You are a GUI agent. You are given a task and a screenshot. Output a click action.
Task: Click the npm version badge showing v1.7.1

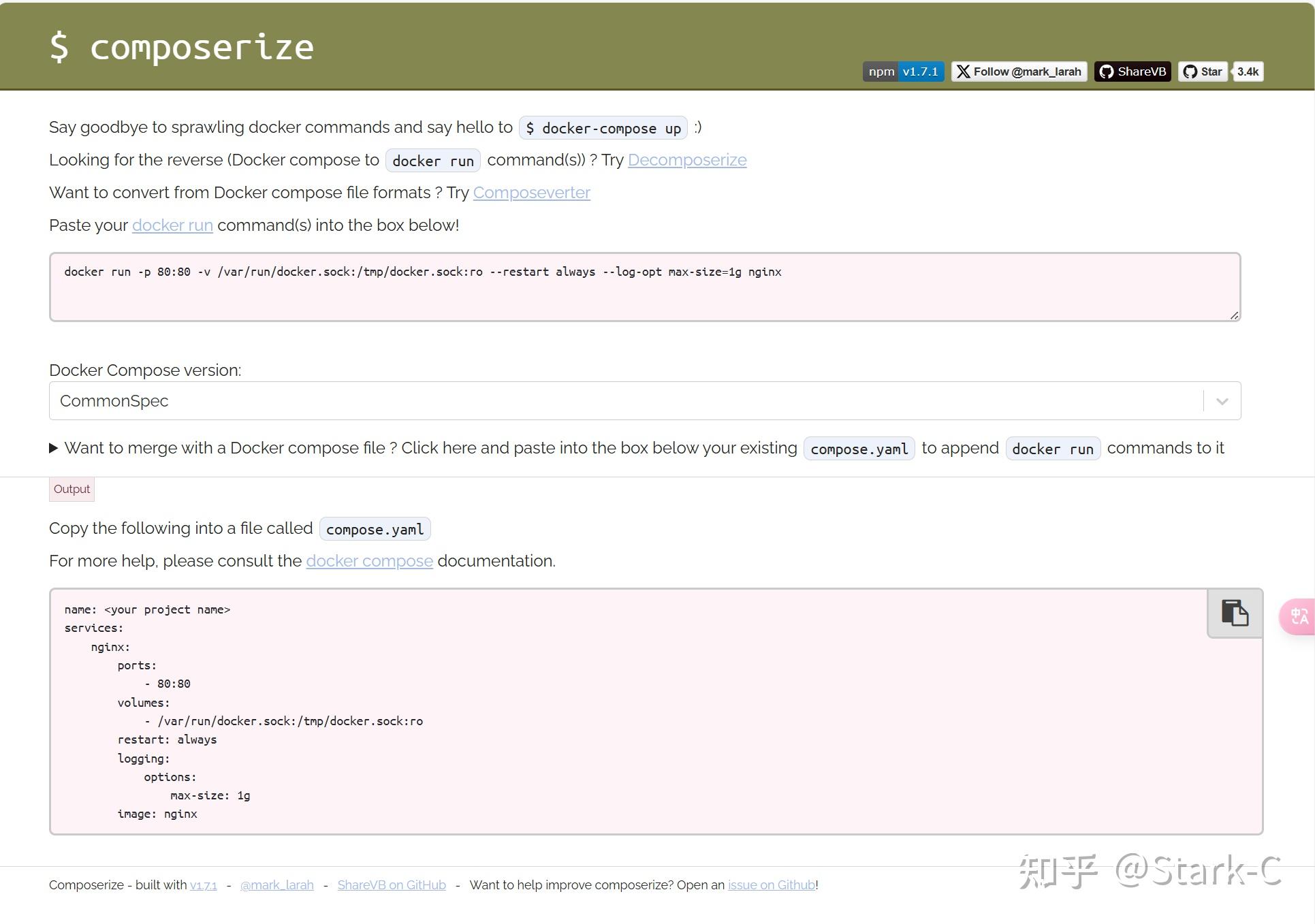902,71
